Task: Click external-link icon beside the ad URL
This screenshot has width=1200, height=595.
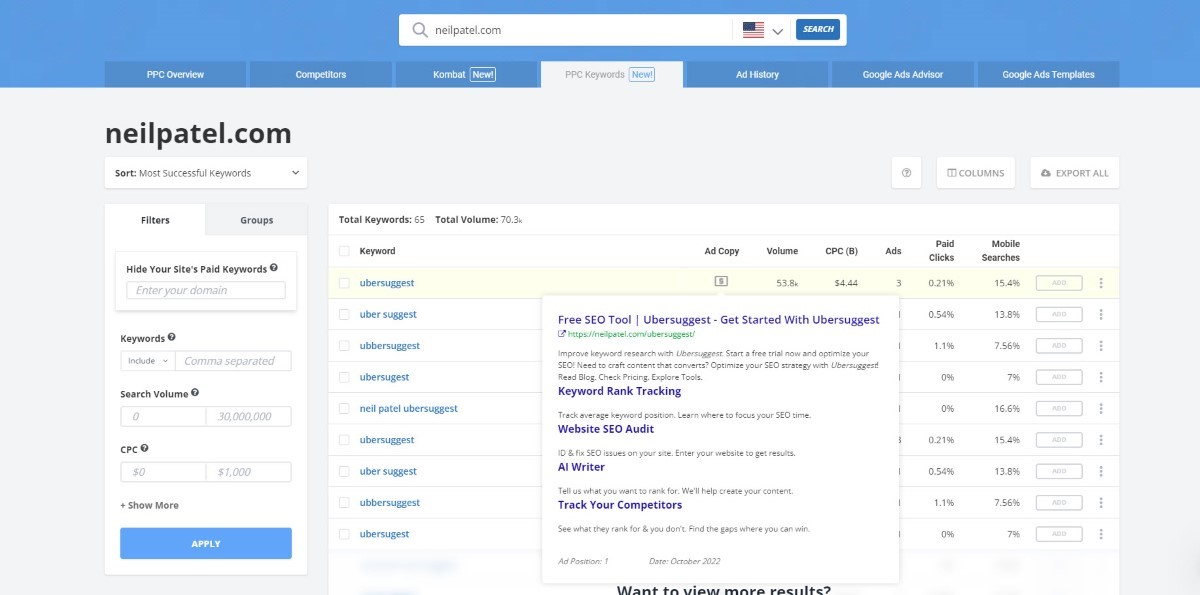Action: click(x=562, y=334)
